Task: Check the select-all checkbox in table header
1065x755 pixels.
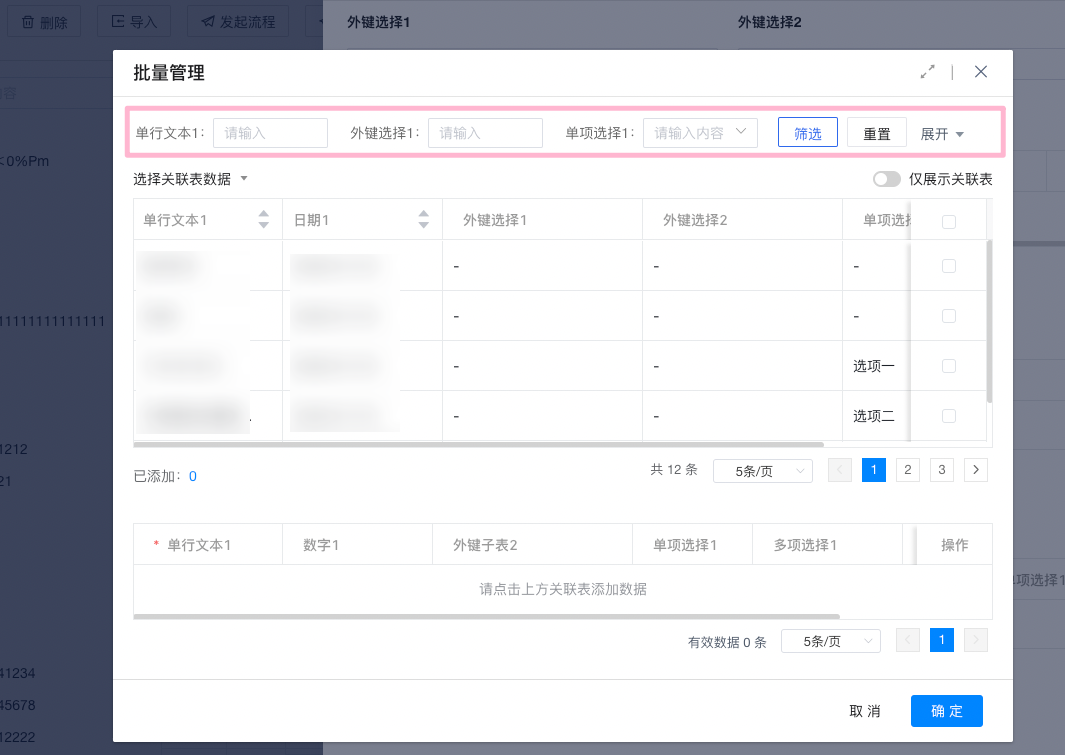Action: [949, 222]
